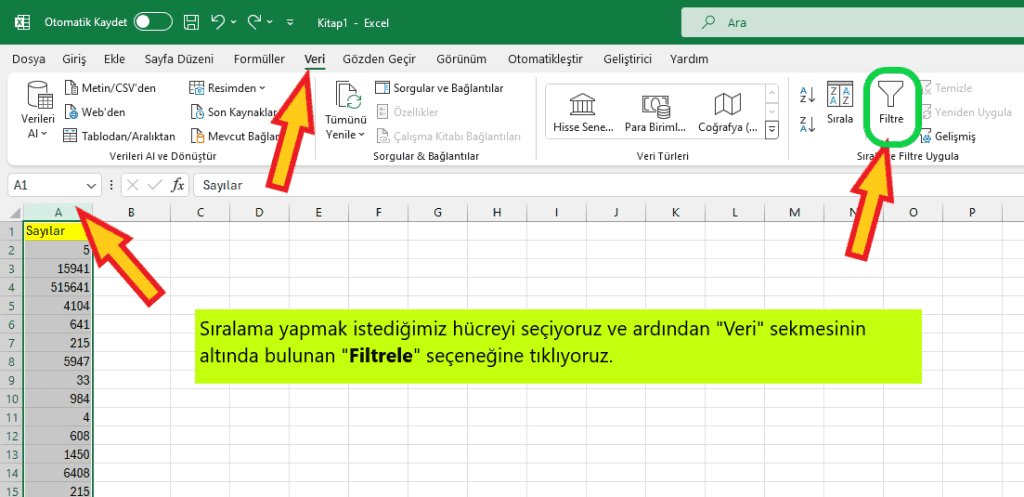Expand the Name Box dropdown arrow
Screen dimensions: 1024x497
coord(92,185)
